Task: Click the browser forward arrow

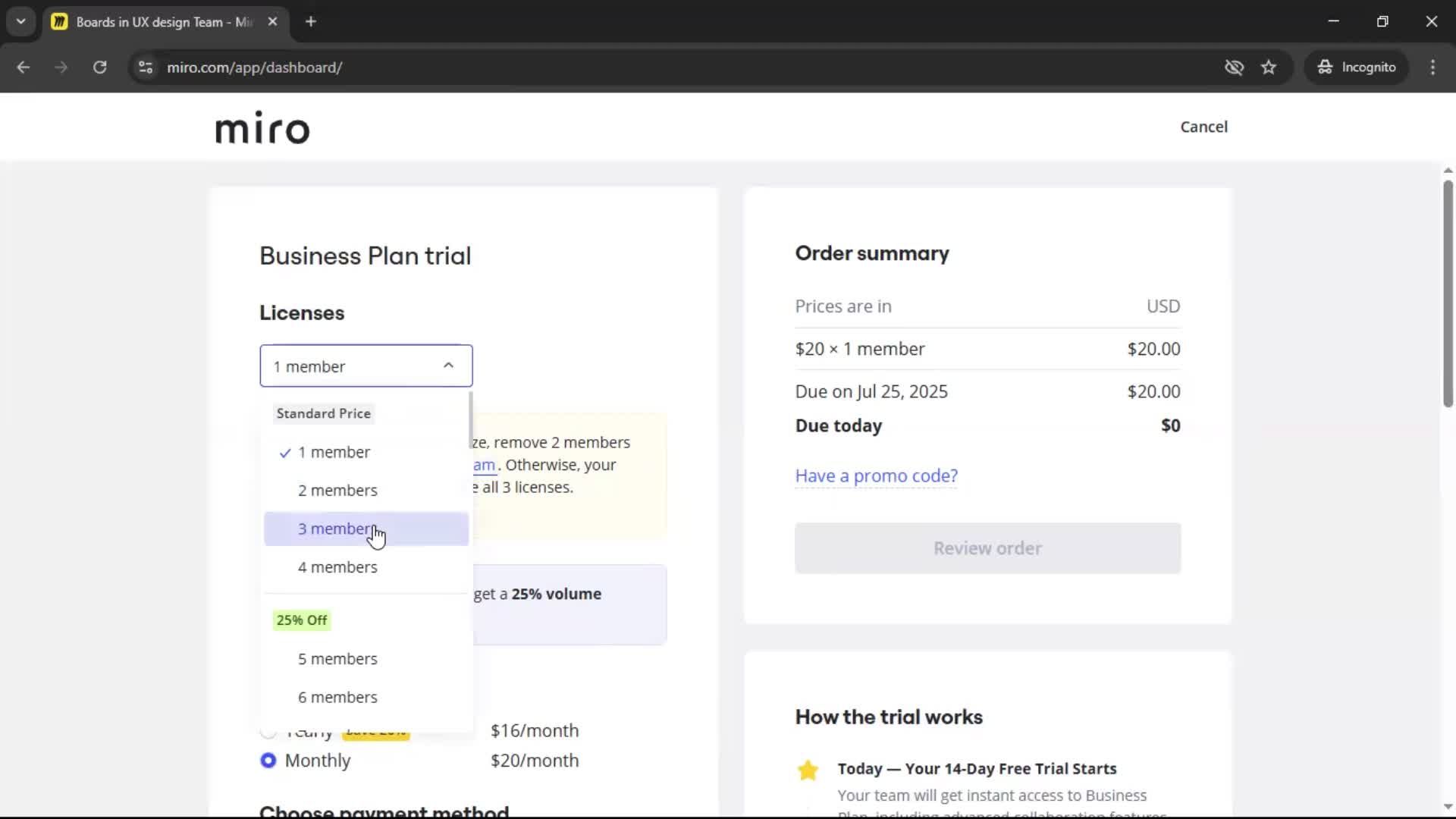Action: [61, 67]
